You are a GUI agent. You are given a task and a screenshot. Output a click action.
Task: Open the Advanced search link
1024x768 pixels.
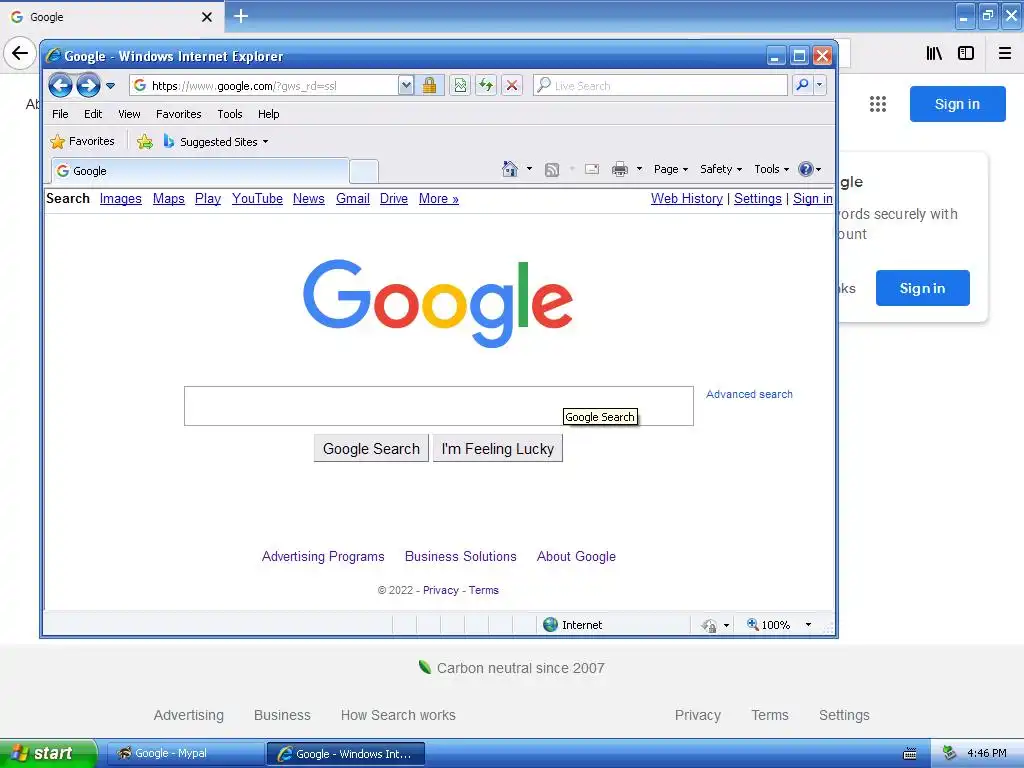point(749,394)
